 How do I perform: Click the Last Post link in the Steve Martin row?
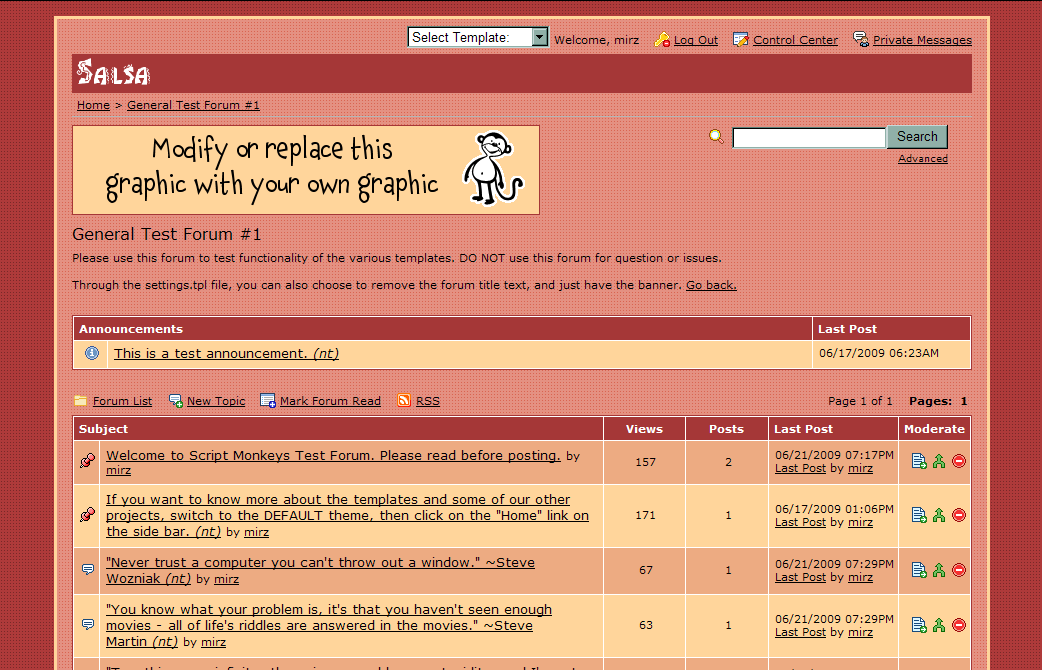pos(800,632)
